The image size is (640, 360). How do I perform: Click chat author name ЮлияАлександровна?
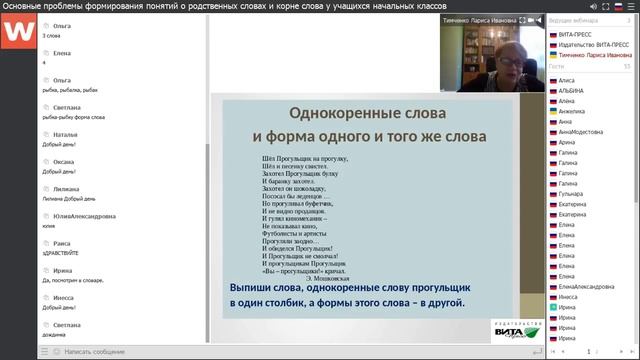[x=84, y=216]
